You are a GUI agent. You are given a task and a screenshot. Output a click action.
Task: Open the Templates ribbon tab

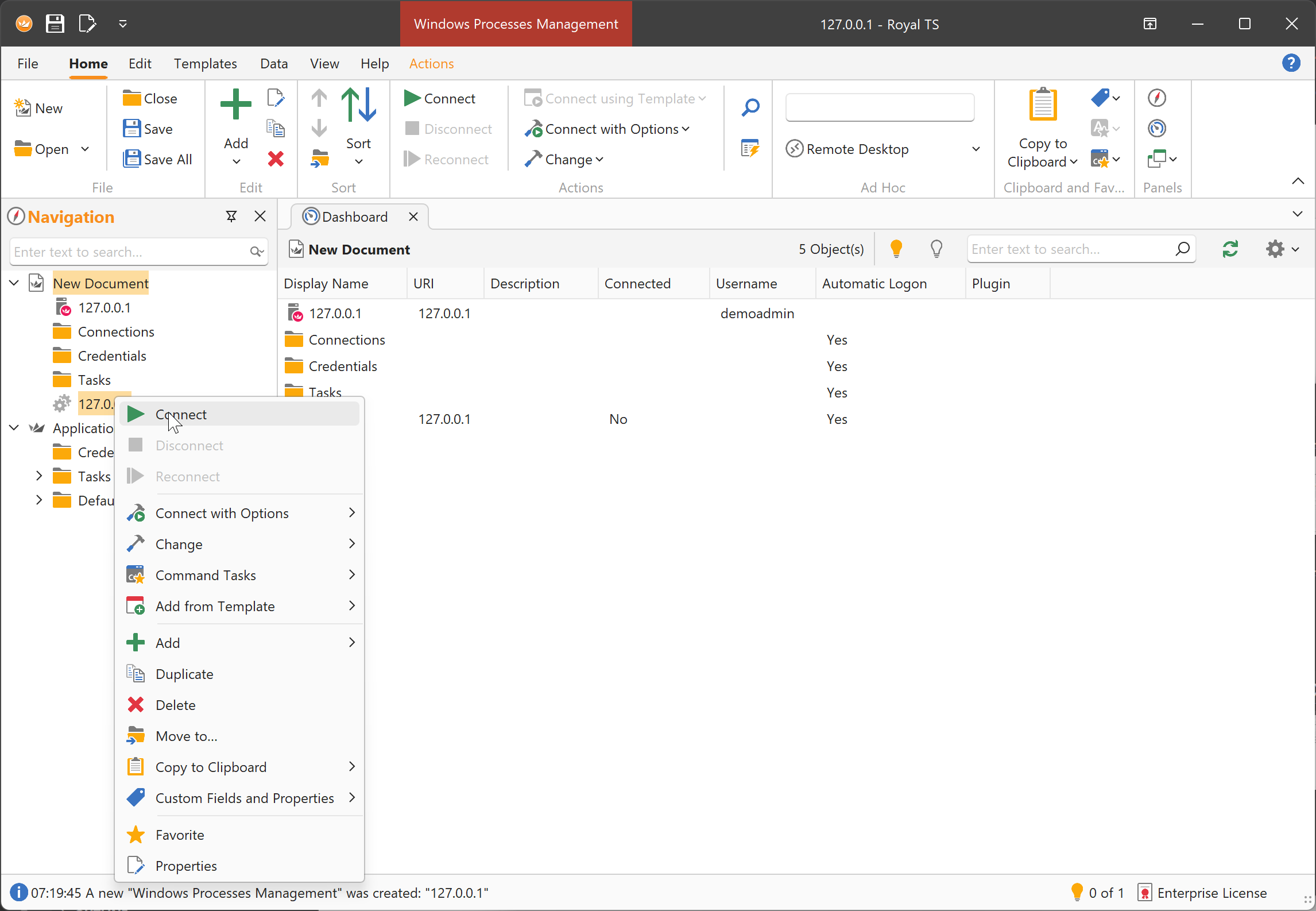pos(205,63)
